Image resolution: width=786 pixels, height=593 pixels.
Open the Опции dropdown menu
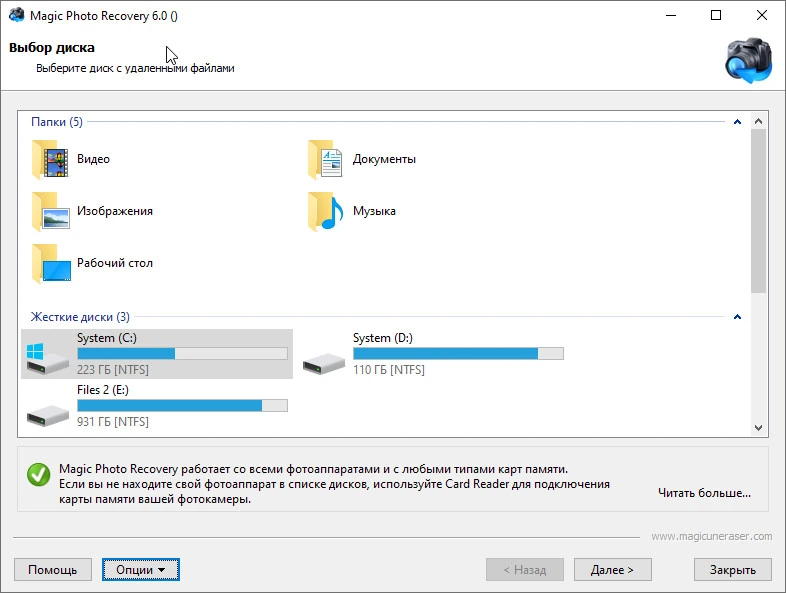(140, 570)
